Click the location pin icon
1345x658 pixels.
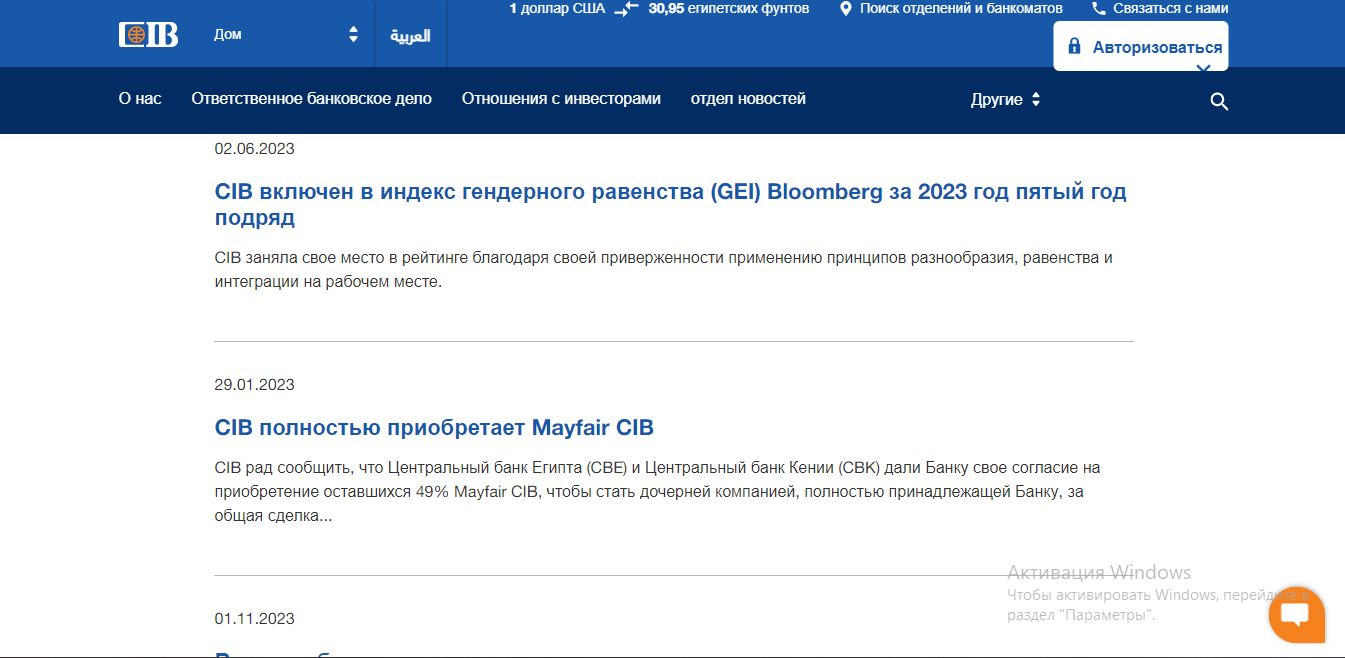845,9
